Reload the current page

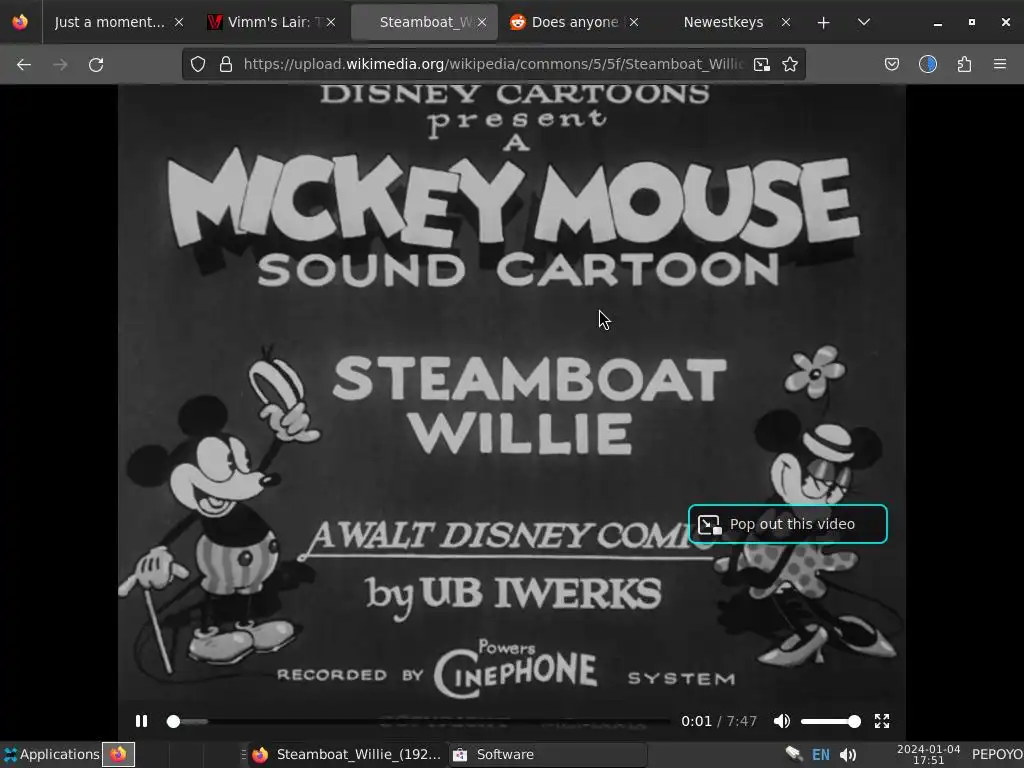tap(96, 64)
